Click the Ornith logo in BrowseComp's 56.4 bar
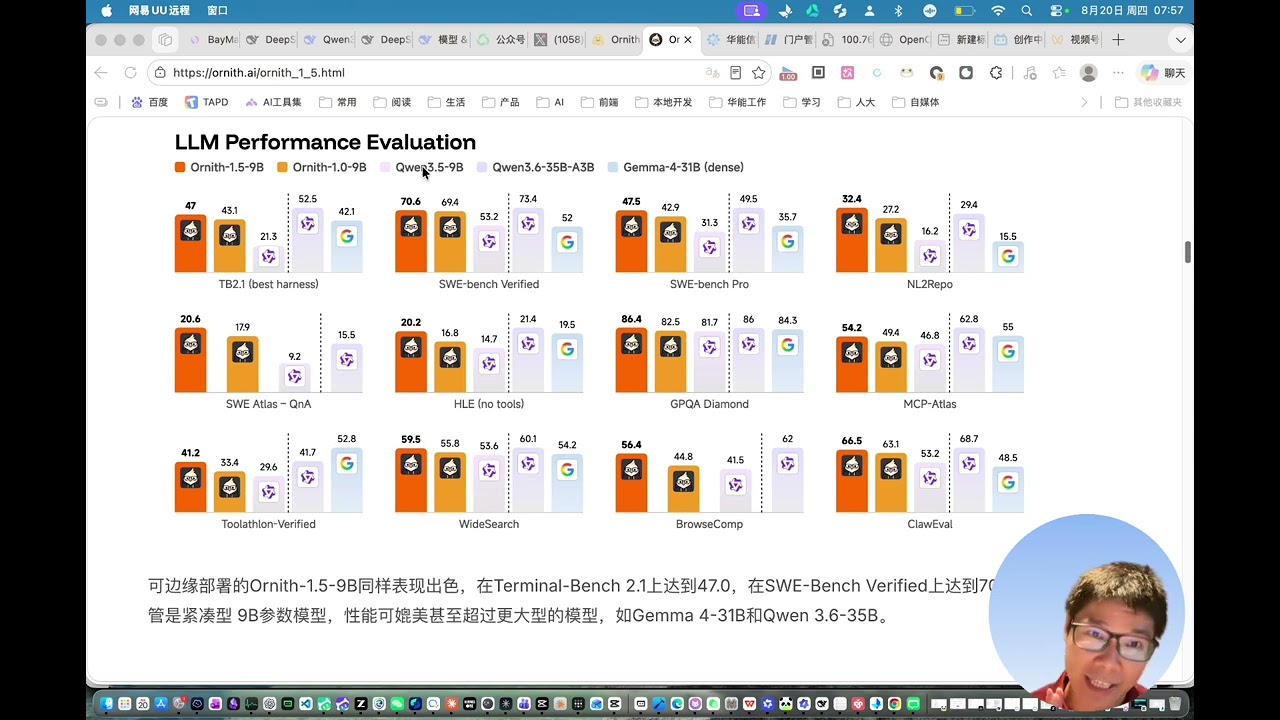 click(x=631, y=470)
